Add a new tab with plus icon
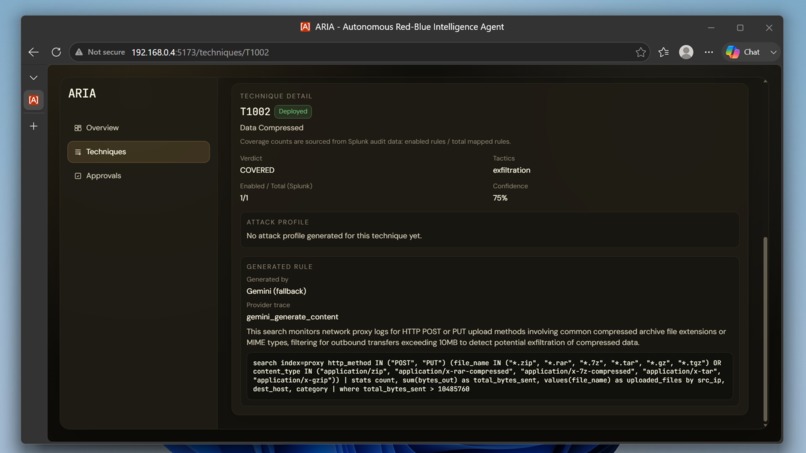Viewport: 806px width, 453px height. tap(33, 126)
